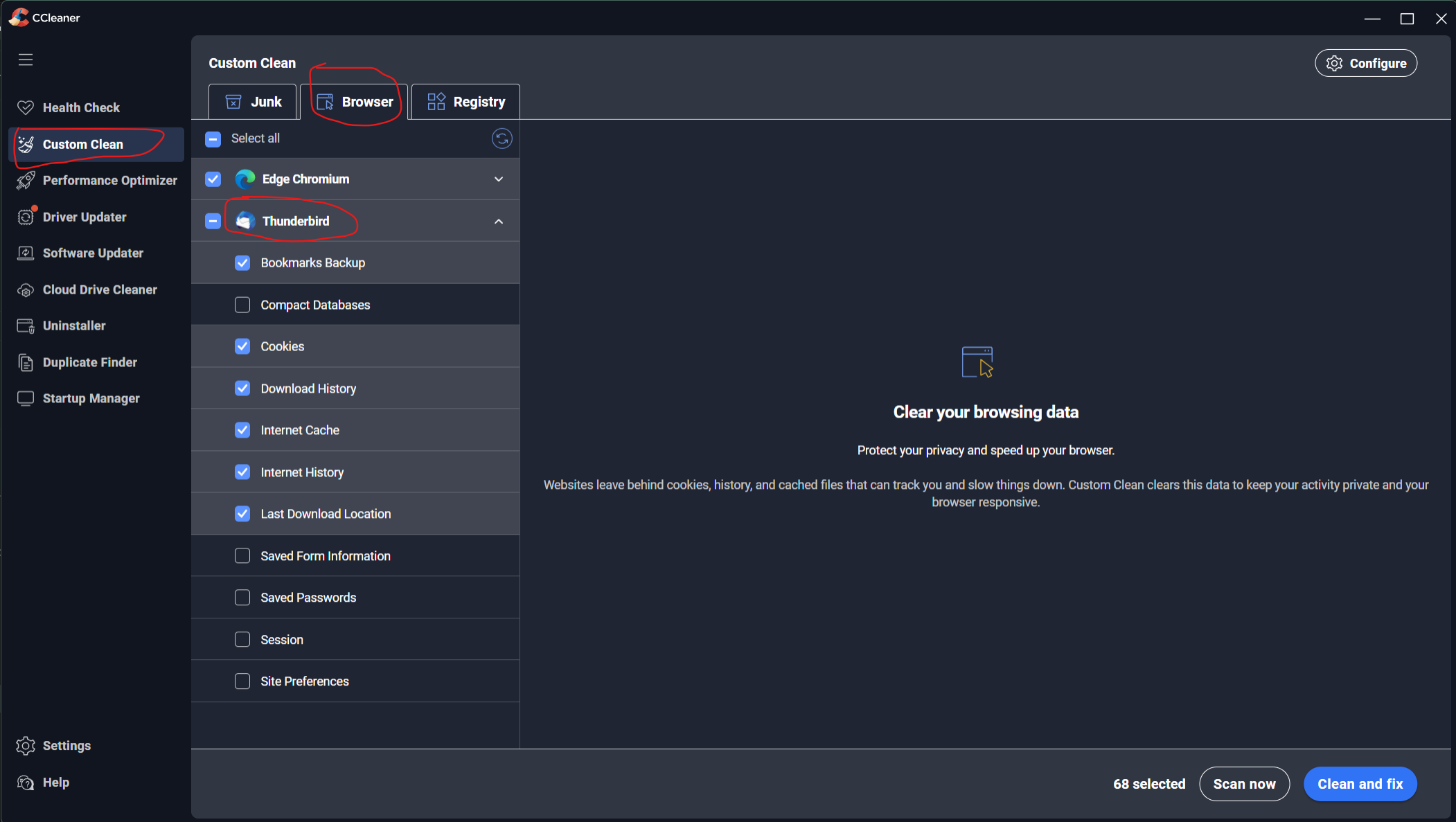Uncheck Last Download Location checkbox
The image size is (1456, 822).
coord(242,514)
